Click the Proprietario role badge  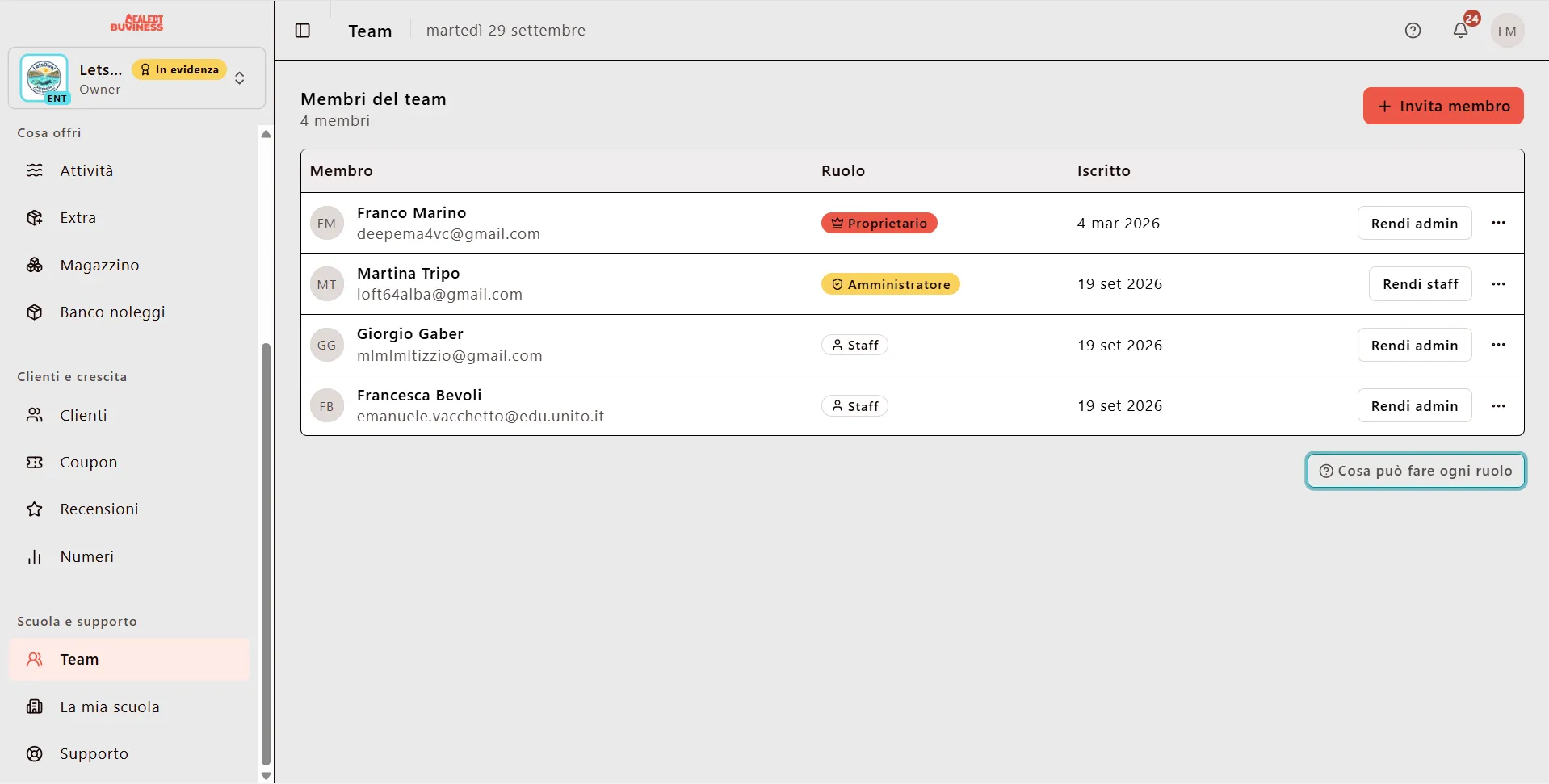point(879,223)
